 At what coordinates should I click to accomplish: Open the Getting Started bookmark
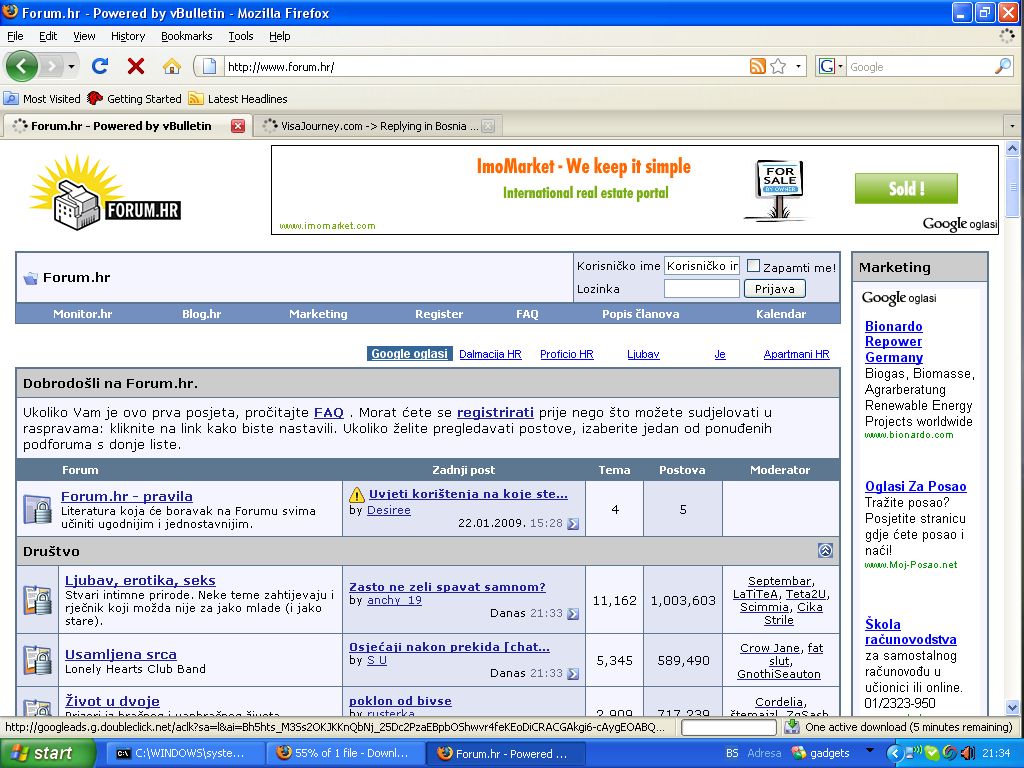135,99
